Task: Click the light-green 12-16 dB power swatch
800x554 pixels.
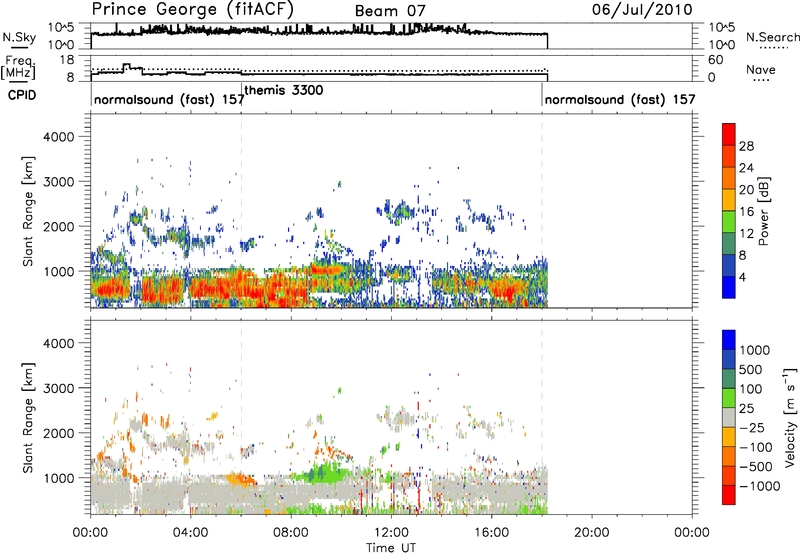Action: (x=729, y=221)
